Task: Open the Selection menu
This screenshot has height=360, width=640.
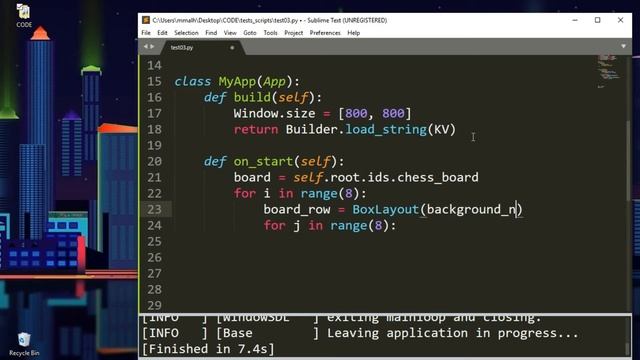Action: click(186, 33)
